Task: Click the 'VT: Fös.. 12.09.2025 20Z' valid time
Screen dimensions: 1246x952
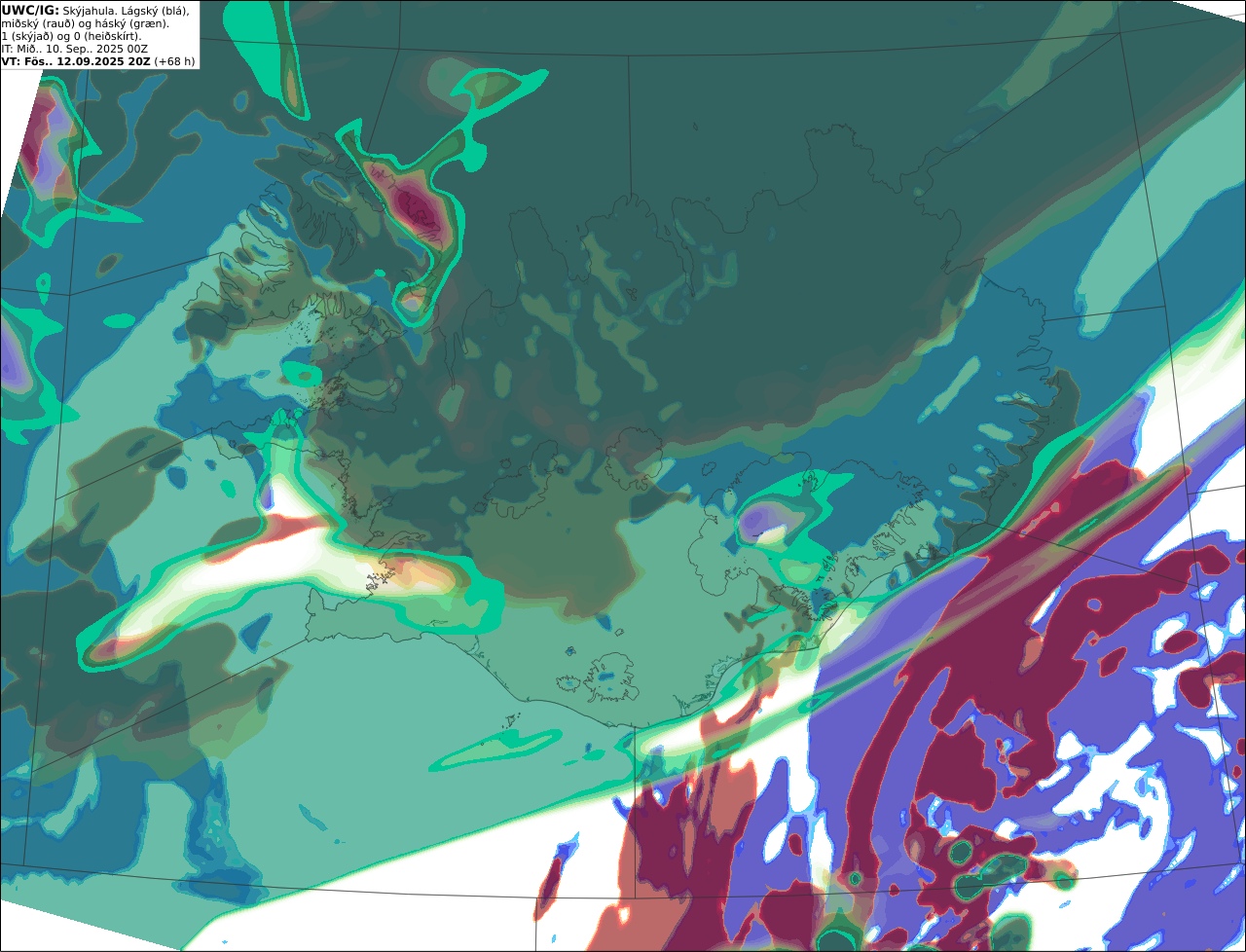Action: (75, 61)
